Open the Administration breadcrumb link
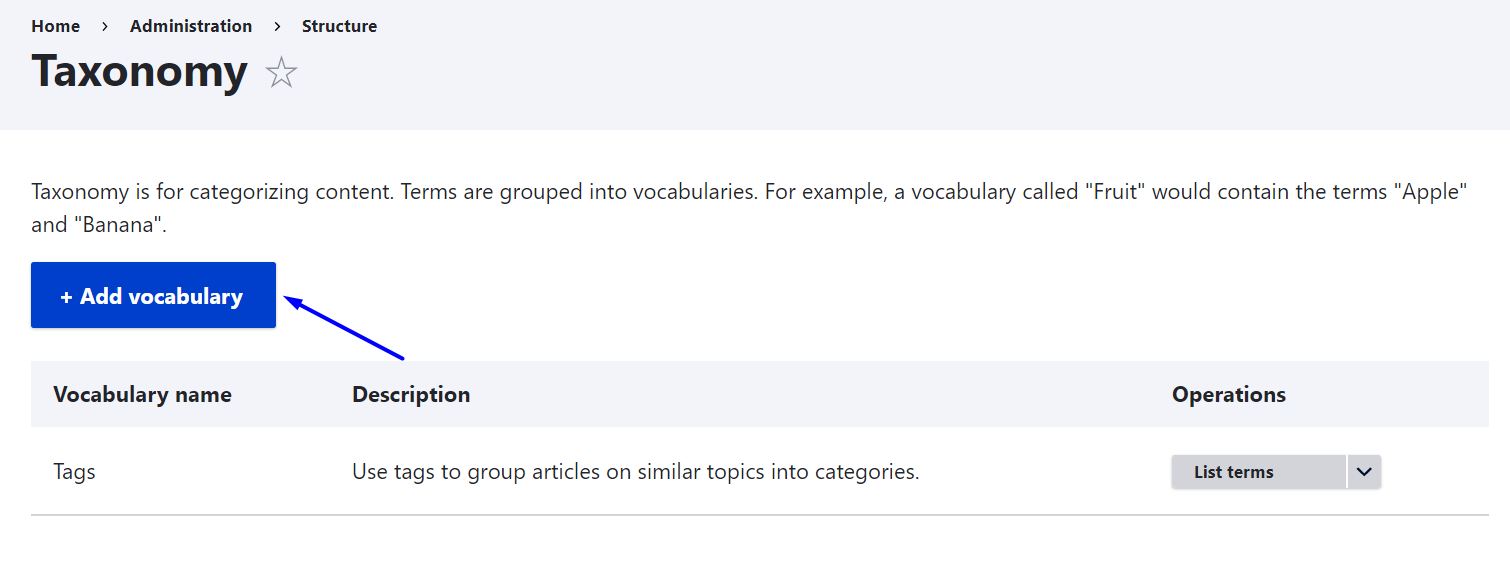Image resolution: width=1510 pixels, height=561 pixels. (x=191, y=26)
